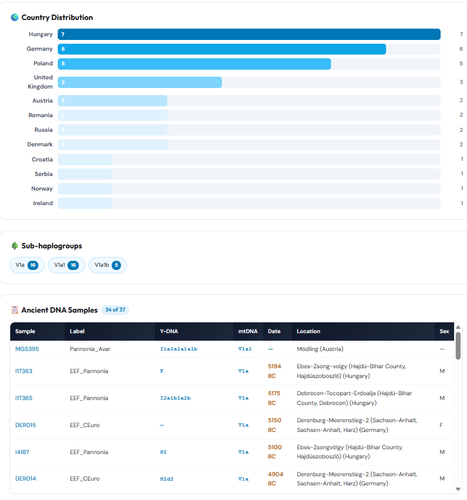467x500 pixels.
Task: Click the Germany distribution bar
Action: (x=222, y=49)
